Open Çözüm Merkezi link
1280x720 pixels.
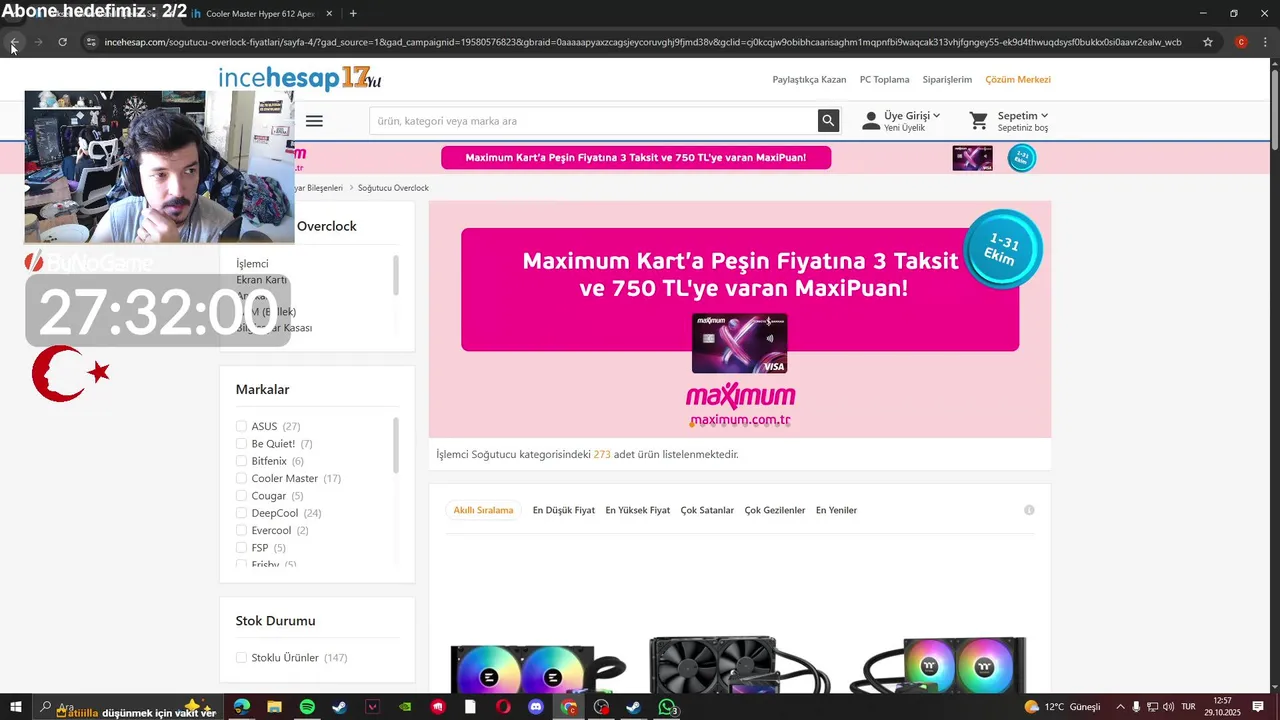[x=1018, y=79]
